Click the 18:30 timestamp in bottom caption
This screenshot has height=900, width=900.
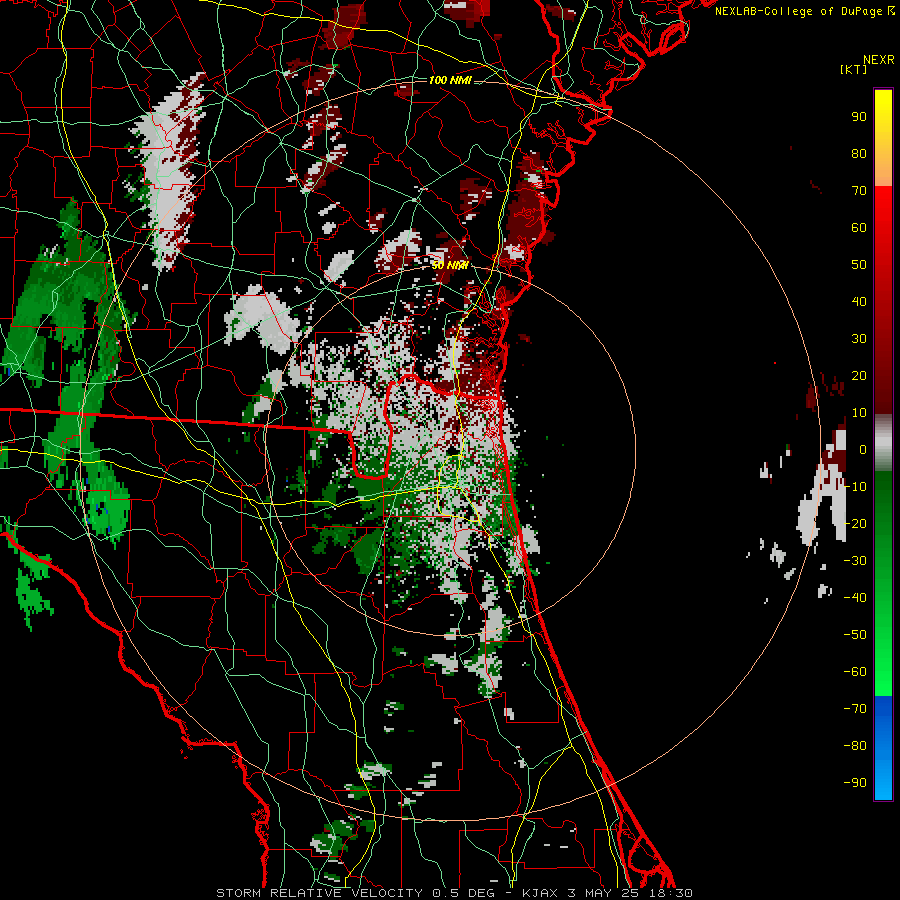(671, 893)
